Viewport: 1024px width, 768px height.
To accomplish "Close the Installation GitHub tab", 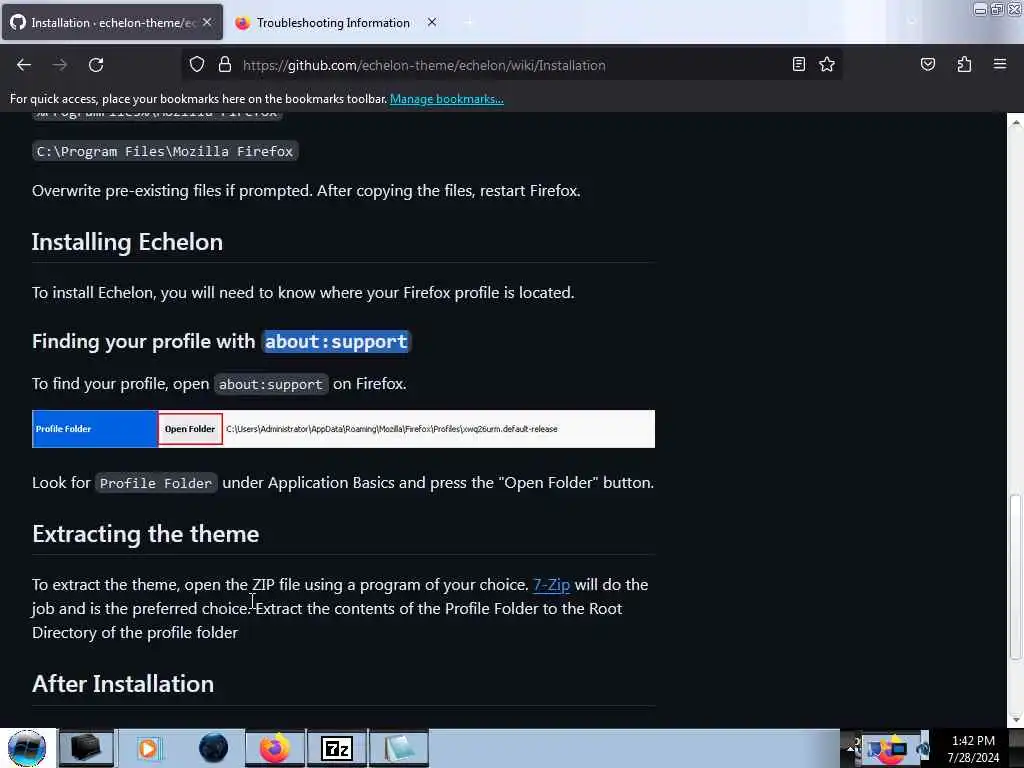I will (207, 22).
